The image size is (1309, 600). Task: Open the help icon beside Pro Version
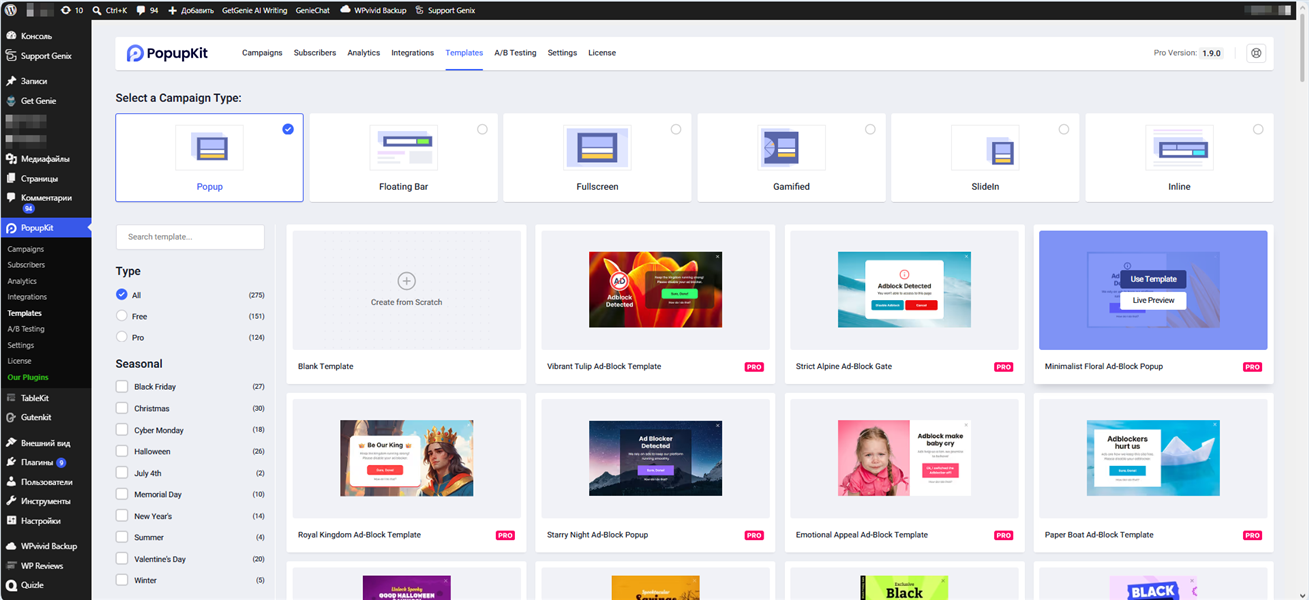(x=1257, y=53)
